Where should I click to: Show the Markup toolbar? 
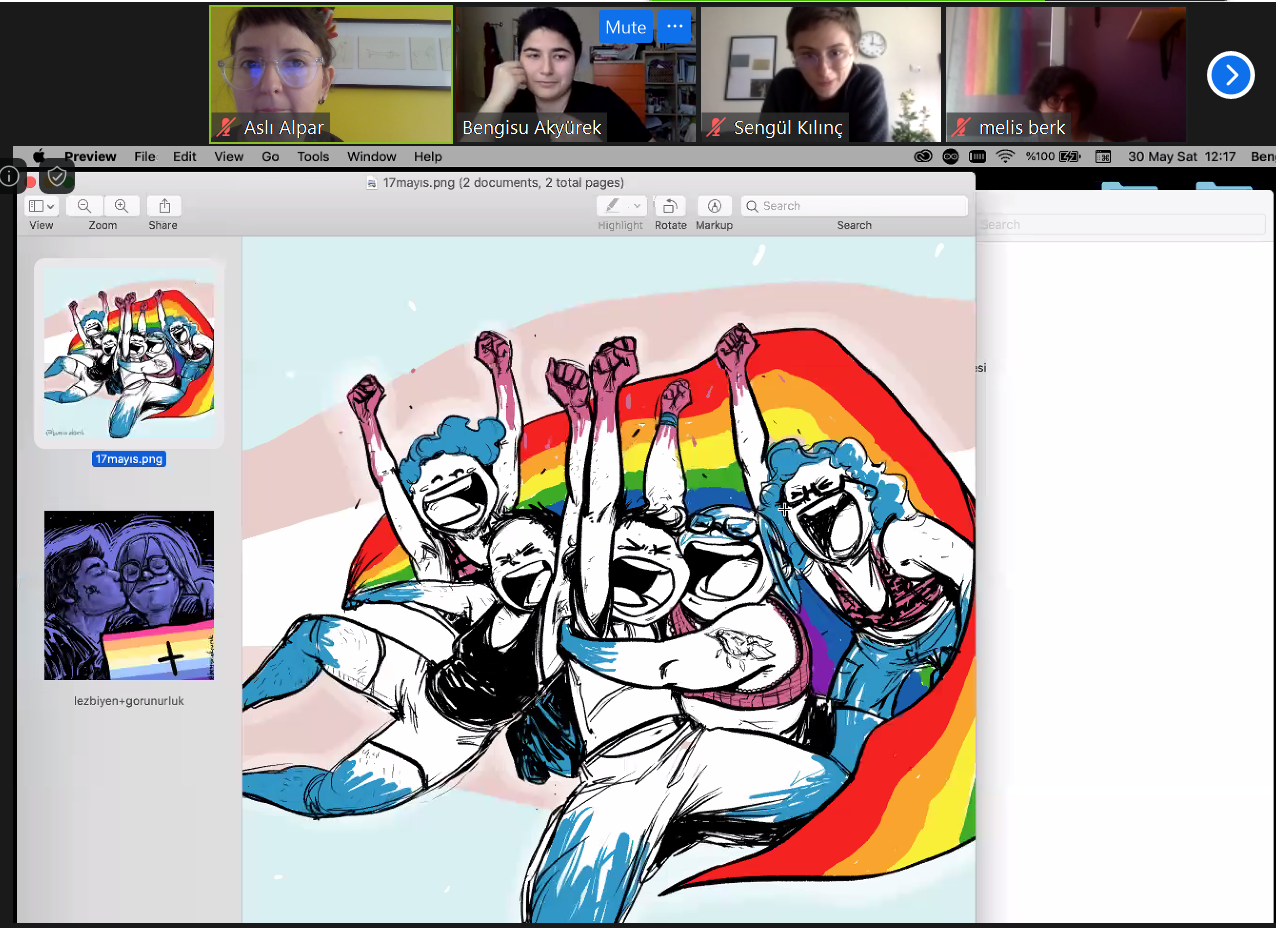[x=714, y=206]
